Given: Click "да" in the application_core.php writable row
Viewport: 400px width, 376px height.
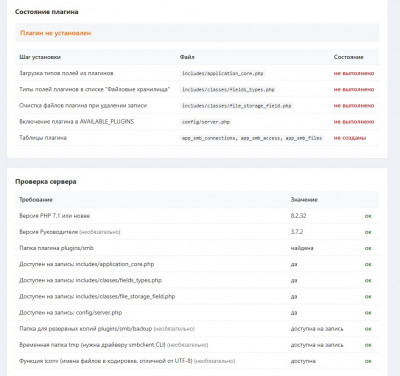Looking at the screenshot, I should tap(294, 264).
